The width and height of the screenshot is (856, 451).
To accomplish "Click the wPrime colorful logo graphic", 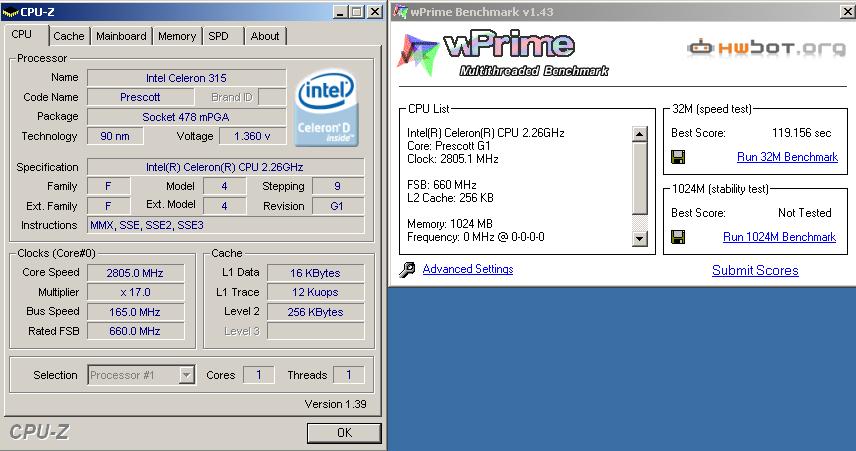I will (x=418, y=55).
